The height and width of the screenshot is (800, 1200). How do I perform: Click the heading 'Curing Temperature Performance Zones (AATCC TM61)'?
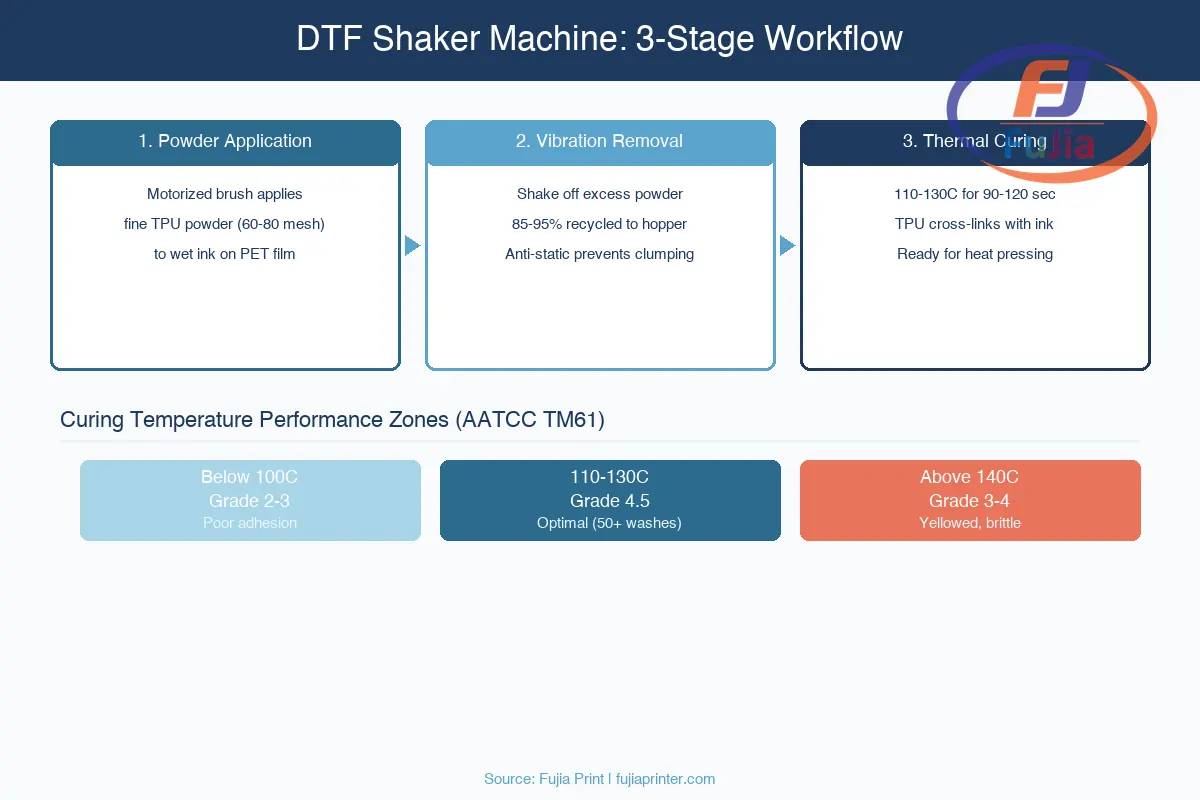click(x=332, y=420)
